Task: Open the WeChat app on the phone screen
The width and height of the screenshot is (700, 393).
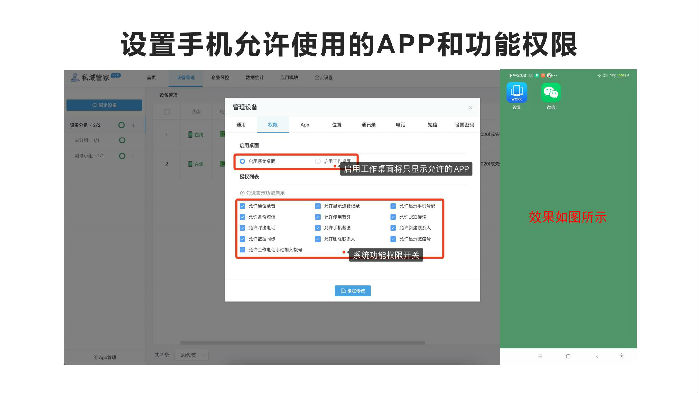Action: pyautogui.click(x=550, y=93)
